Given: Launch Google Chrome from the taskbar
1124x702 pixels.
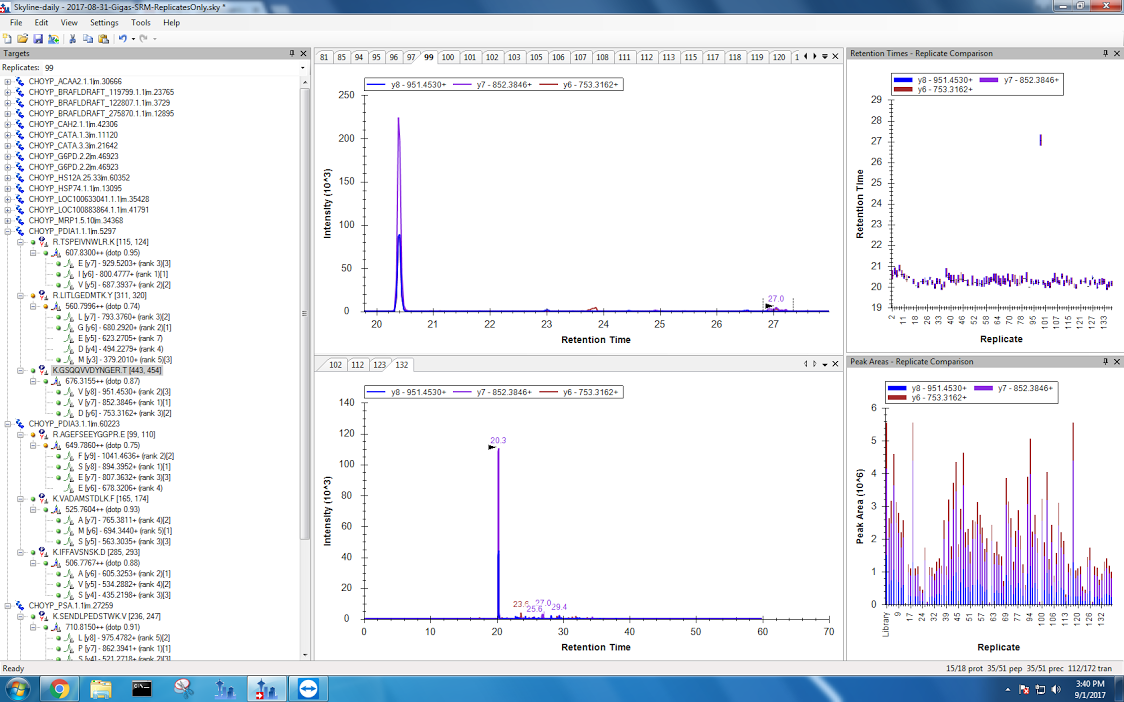Looking at the screenshot, I should pos(59,688).
